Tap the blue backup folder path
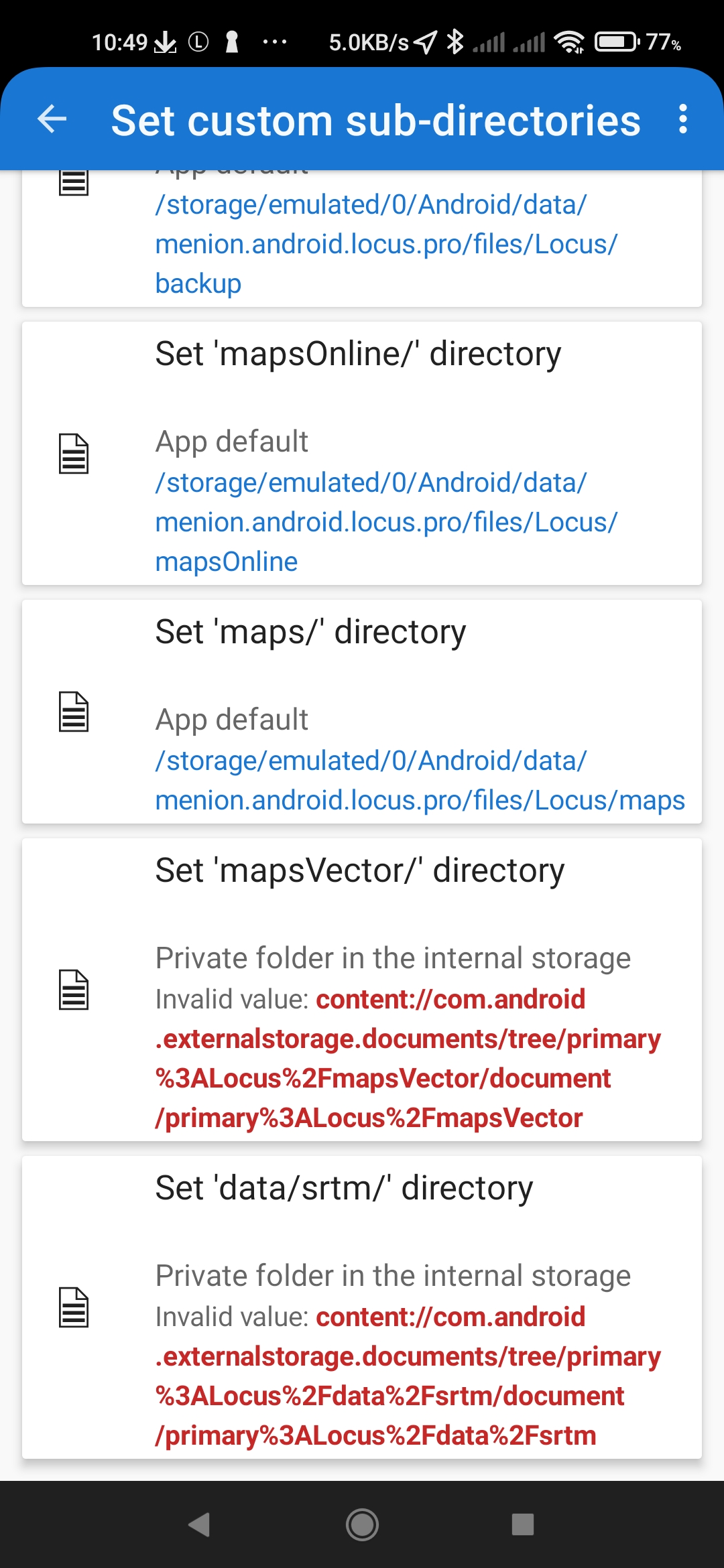The width and height of the screenshot is (724, 1568). (385, 244)
